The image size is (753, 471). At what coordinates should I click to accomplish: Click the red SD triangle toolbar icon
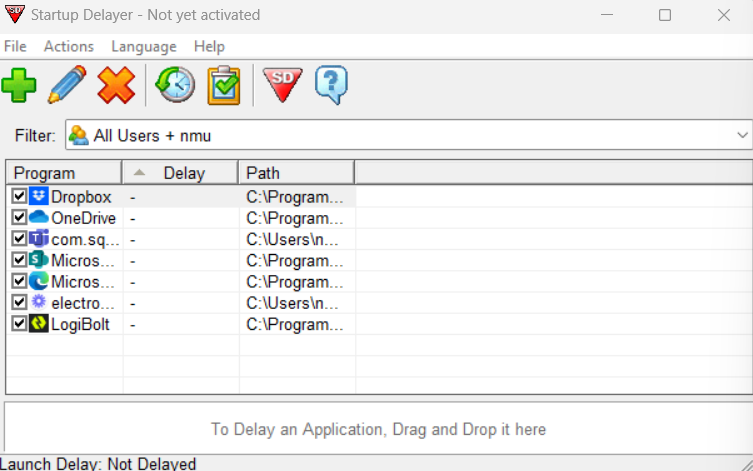282,85
